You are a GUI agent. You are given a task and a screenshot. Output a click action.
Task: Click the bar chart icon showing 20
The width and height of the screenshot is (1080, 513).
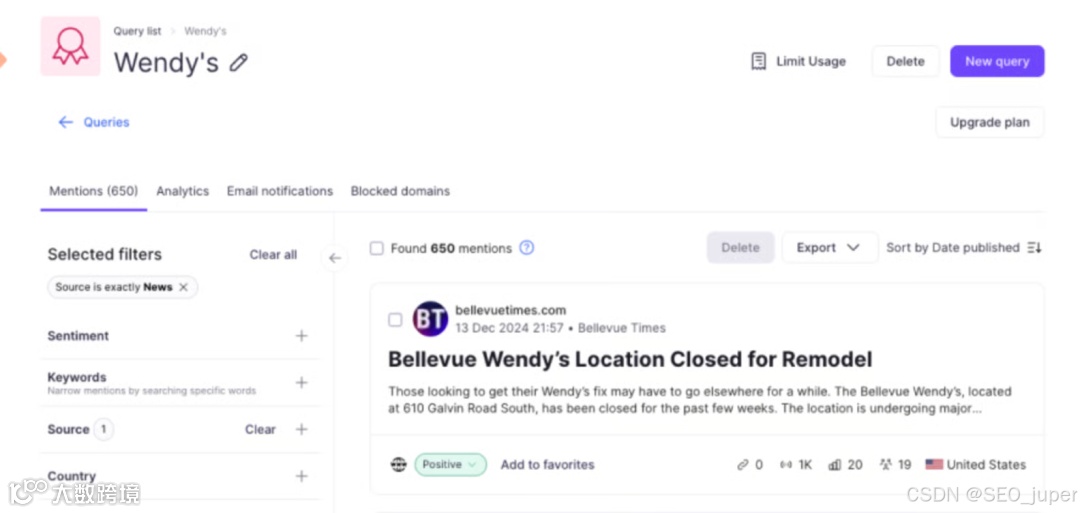coord(835,465)
